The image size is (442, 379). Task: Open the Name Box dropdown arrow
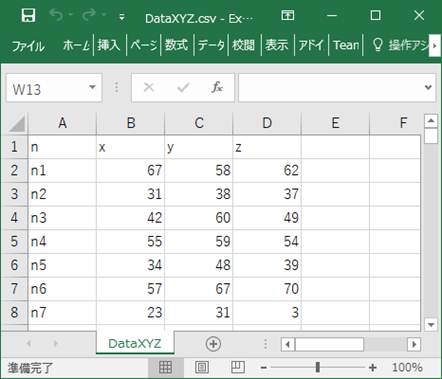92,88
